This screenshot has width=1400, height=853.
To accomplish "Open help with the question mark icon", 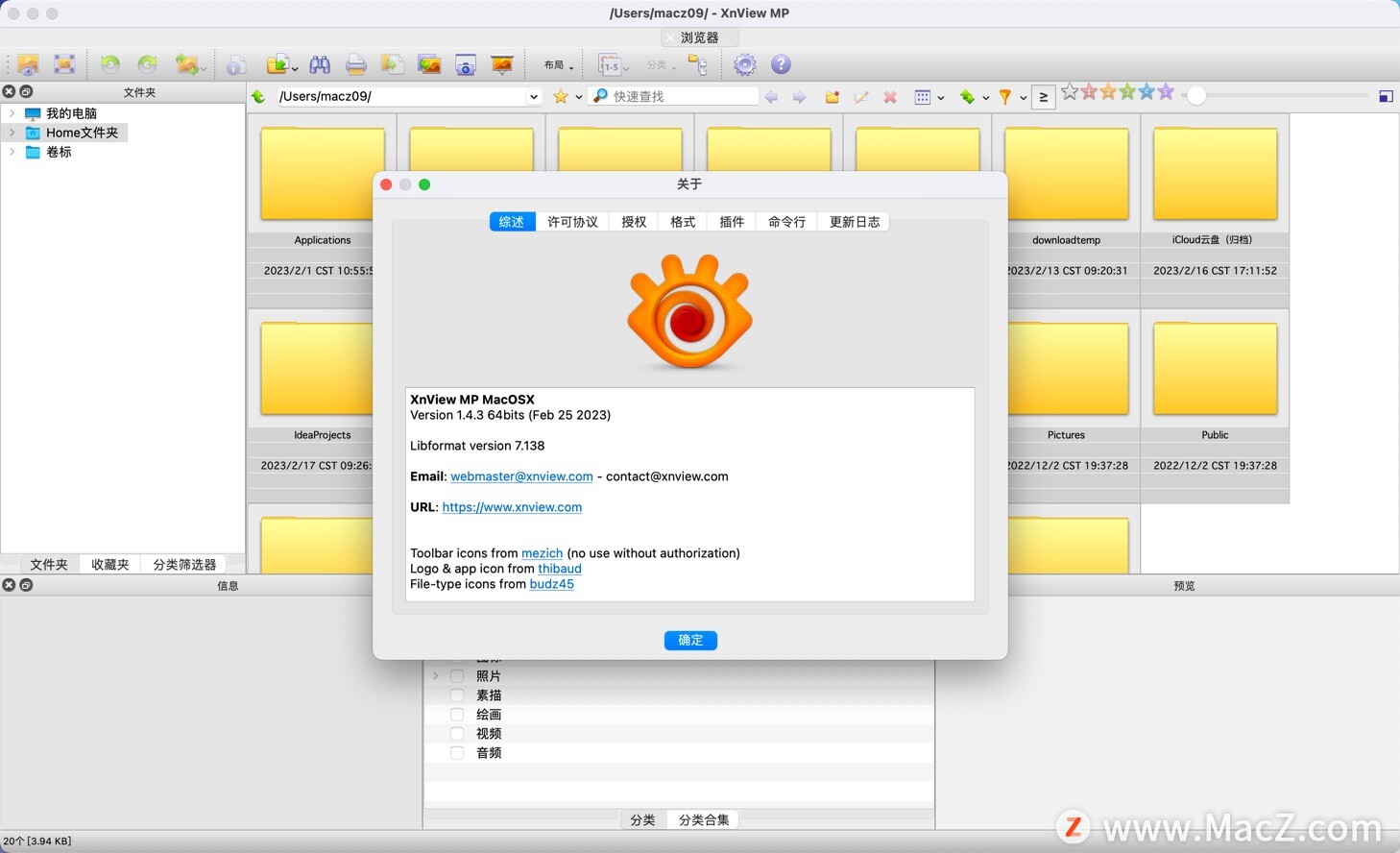I will (x=782, y=64).
